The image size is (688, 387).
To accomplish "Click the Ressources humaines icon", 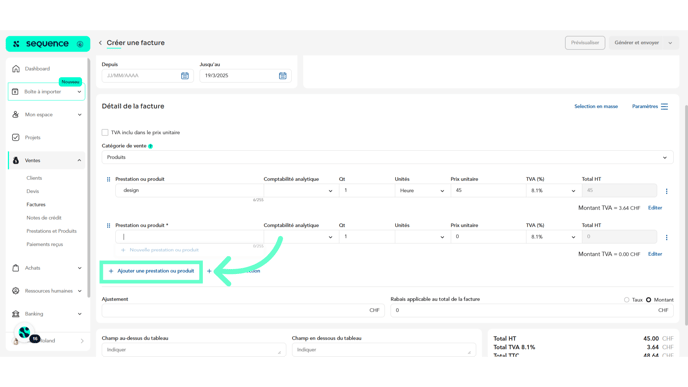I will pos(16,290).
